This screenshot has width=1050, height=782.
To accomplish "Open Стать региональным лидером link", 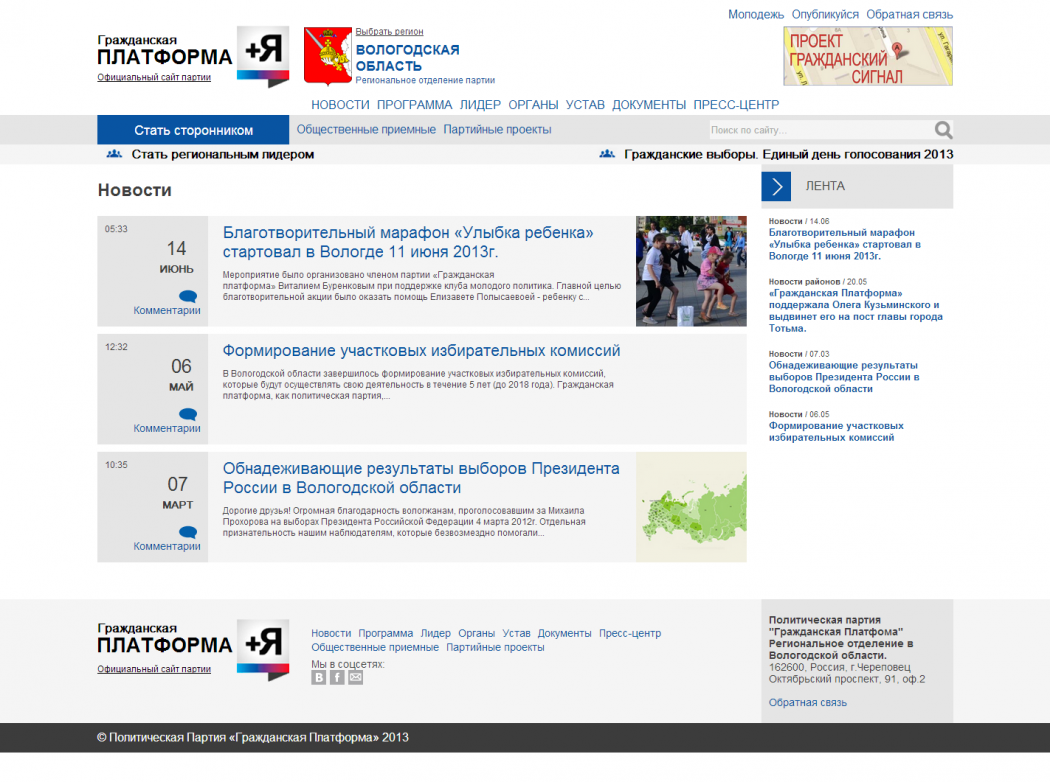I will (222, 154).
